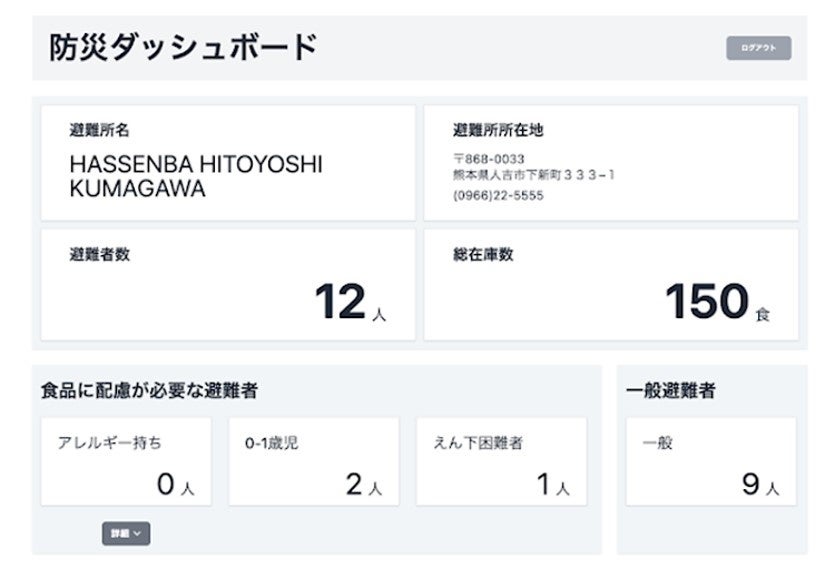
Task: Click the ログアウト (logout) button
Action: pos(758,48)
